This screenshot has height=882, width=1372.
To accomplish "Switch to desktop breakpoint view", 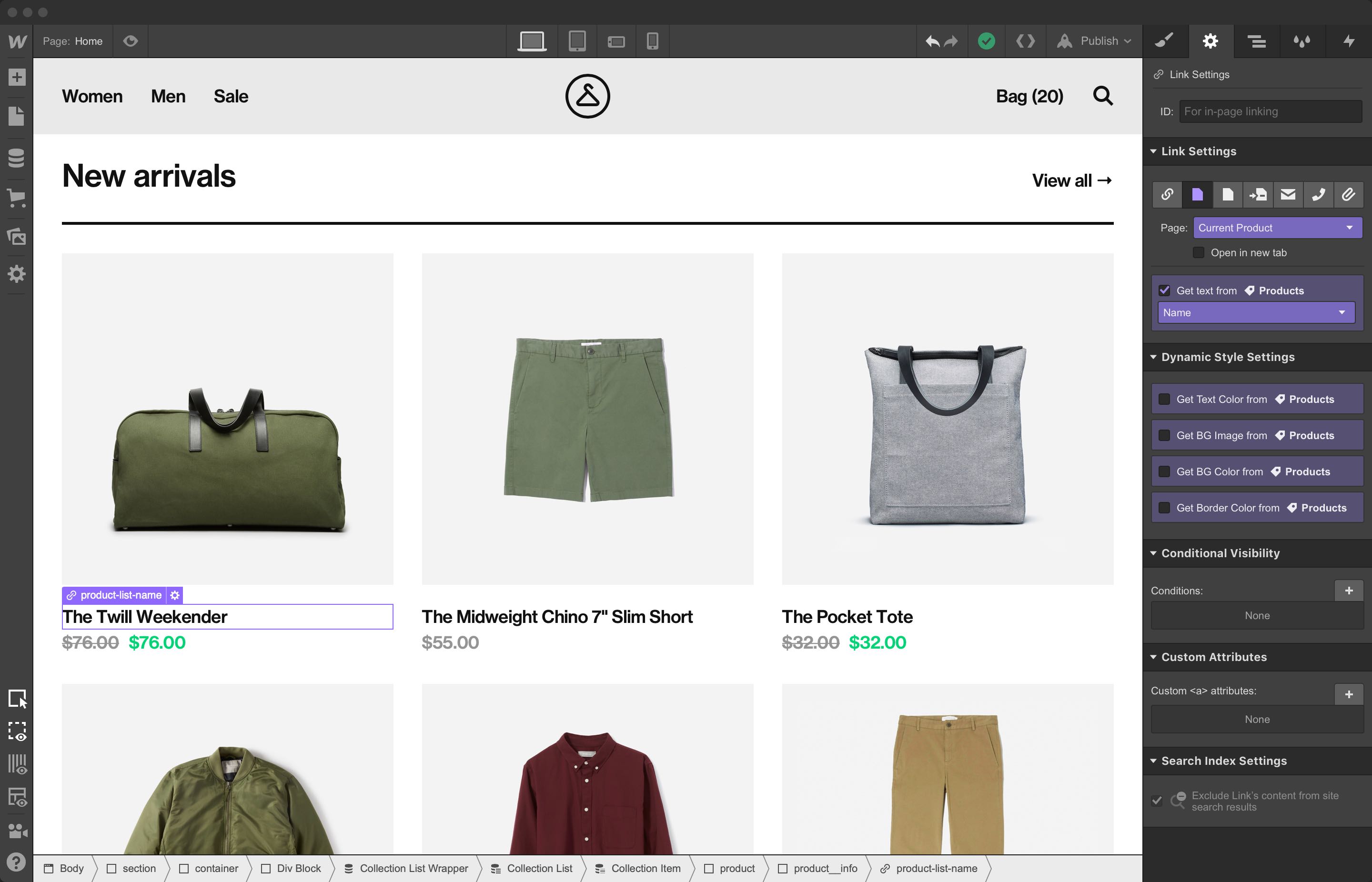I will [x=532, y=41].
